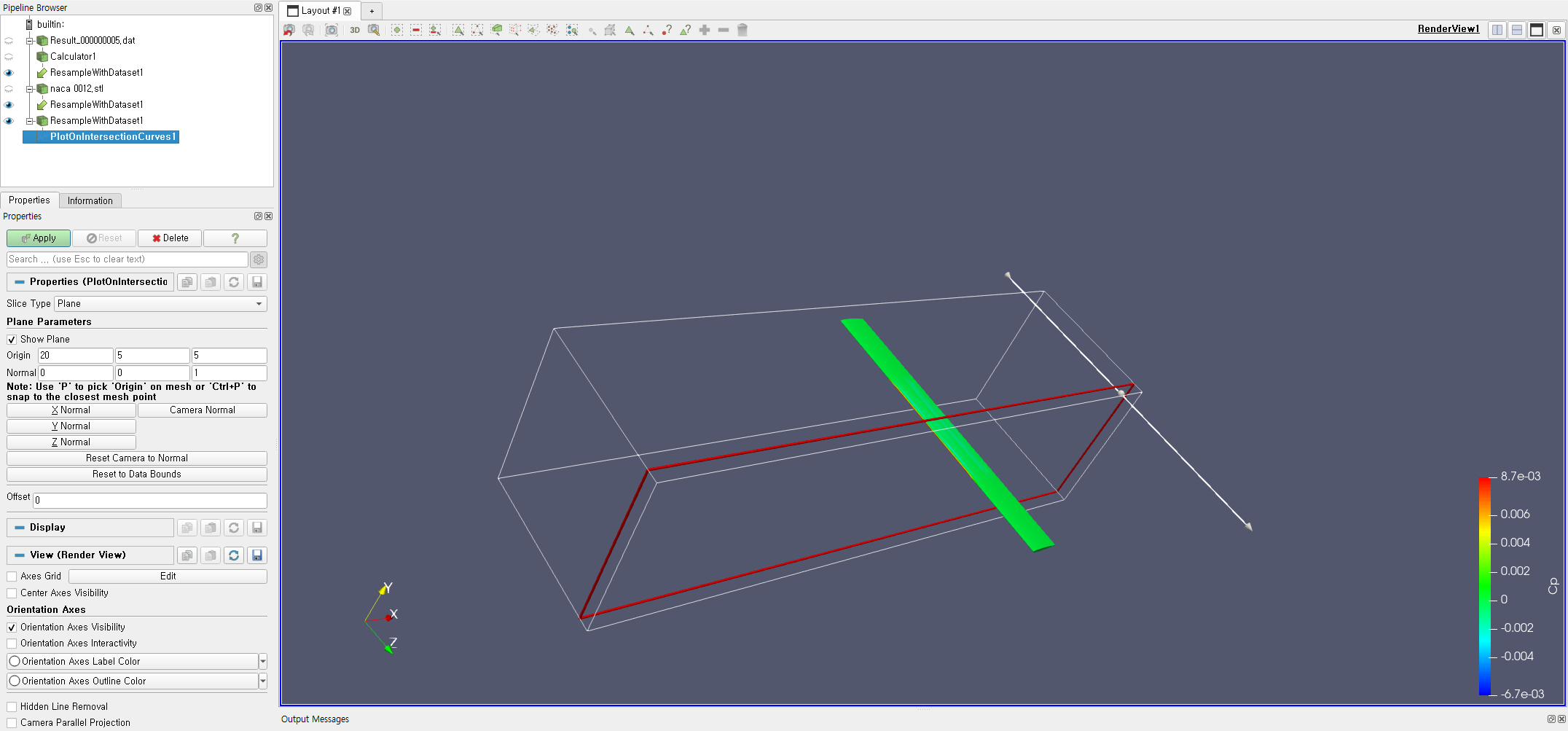Activate the interactive select points tool
1568x731 pixels.
click(648, 30)
